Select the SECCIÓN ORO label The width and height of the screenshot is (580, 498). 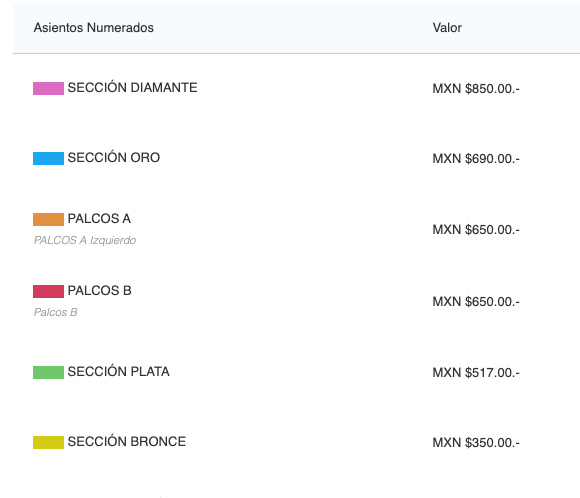tap(114, 157)
